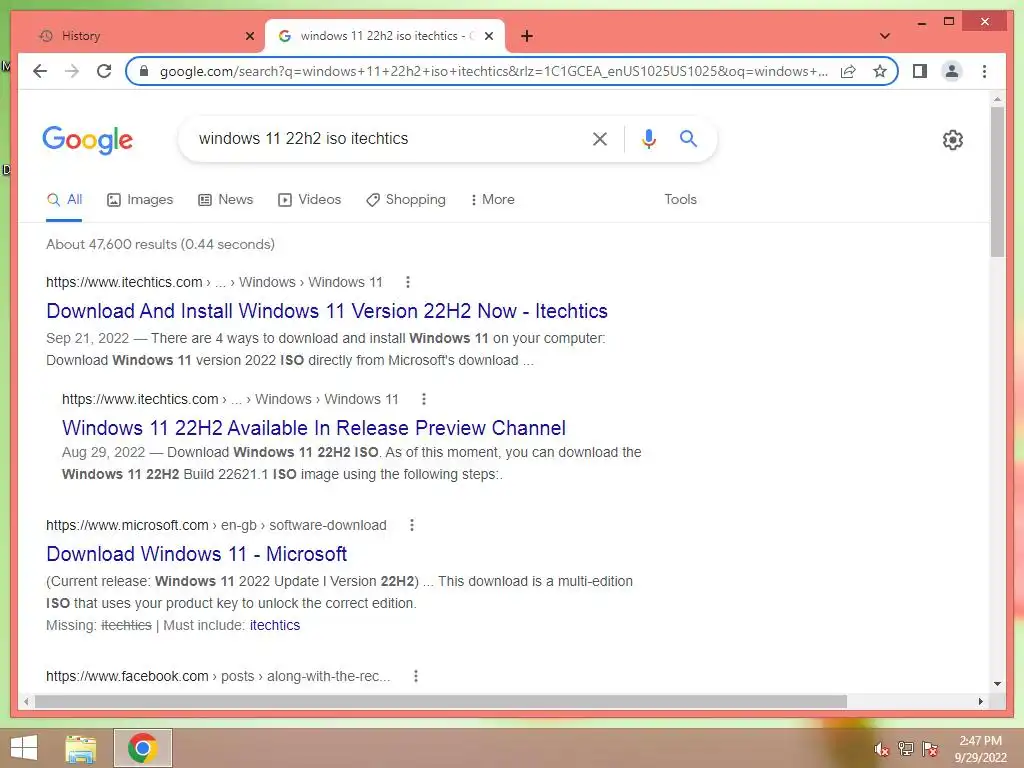Click the horizontal scrollbar thumb
This screenshot has width=1024, height=768.
click(441, 701)
